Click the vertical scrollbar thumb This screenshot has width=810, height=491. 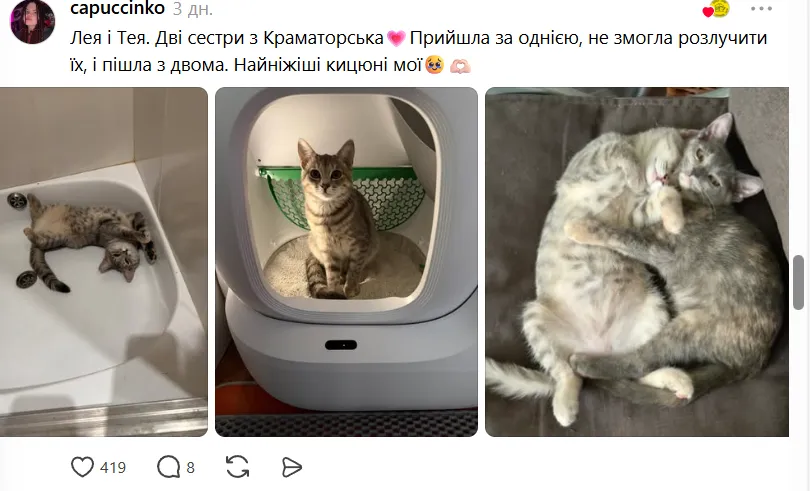point(799,282)
